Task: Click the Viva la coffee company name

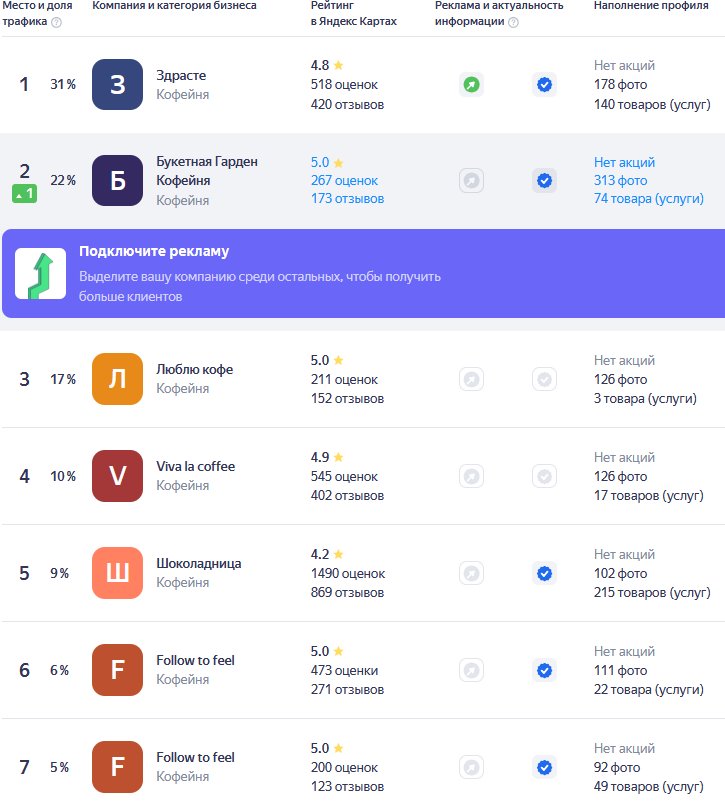Action: click(195, 467)
